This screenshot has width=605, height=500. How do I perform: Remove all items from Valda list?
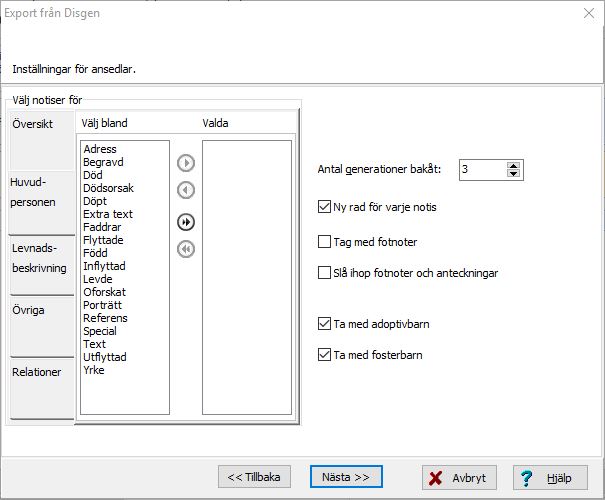point(186,249)
